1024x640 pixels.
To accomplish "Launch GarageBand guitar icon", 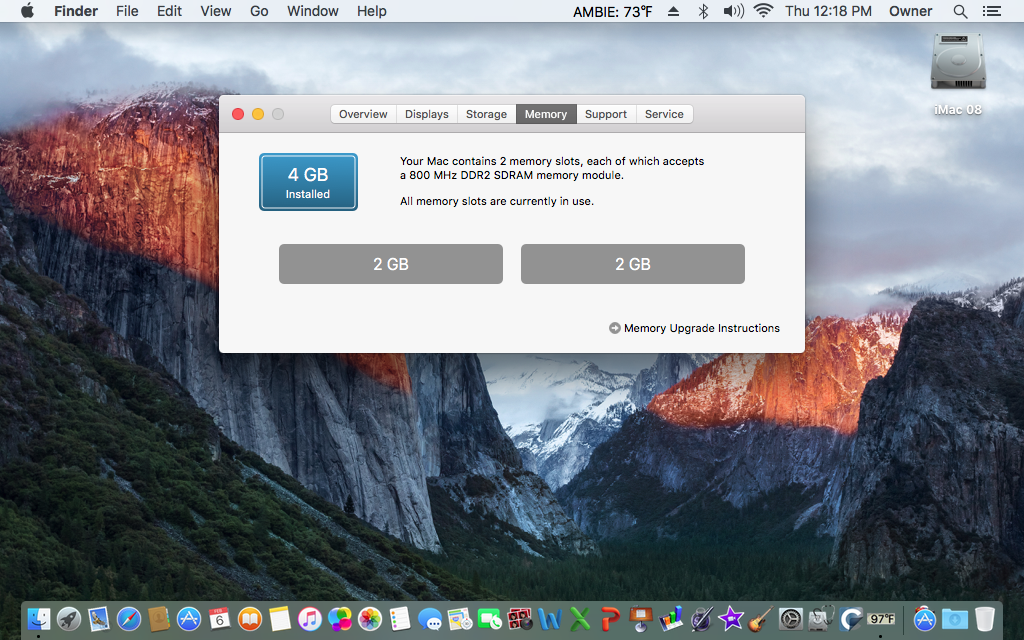I will 760,618.
